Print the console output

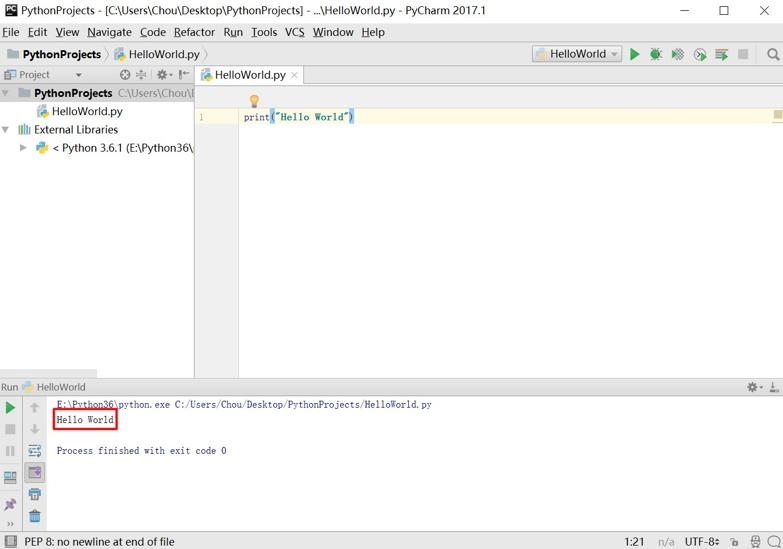[x=34, y=494]
